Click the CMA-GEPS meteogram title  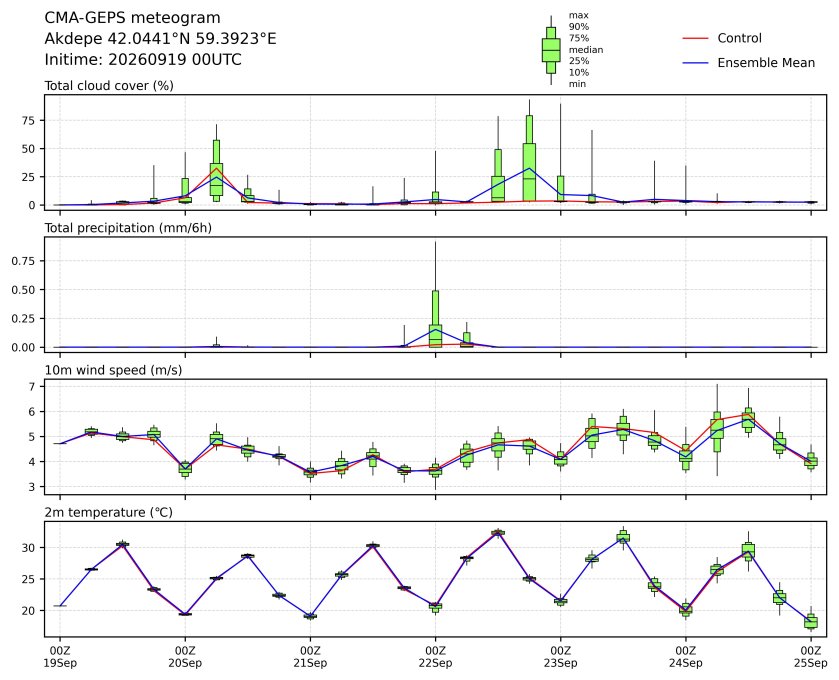point(132,18)
